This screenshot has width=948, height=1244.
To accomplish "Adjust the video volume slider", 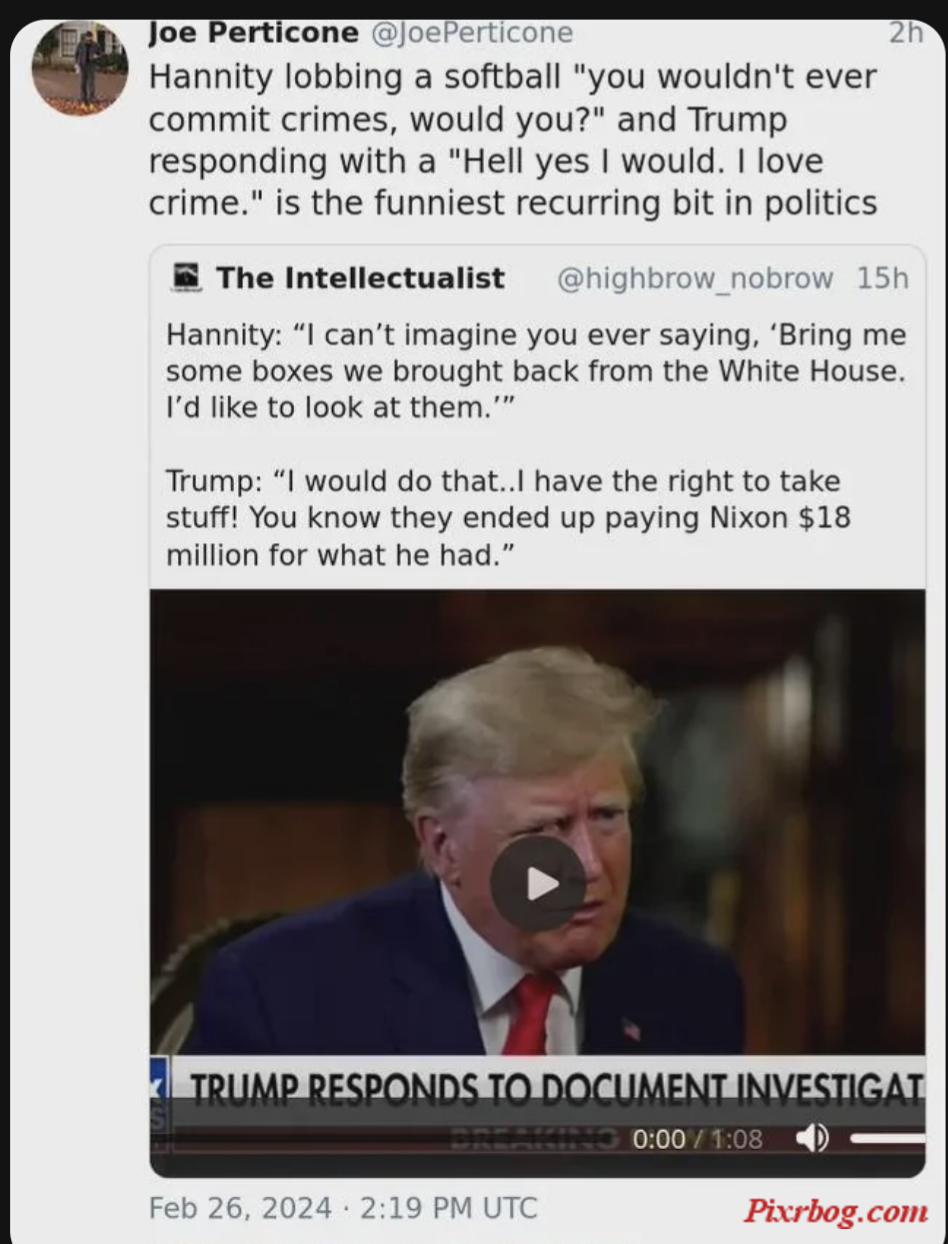I will tap(888, 1137).
